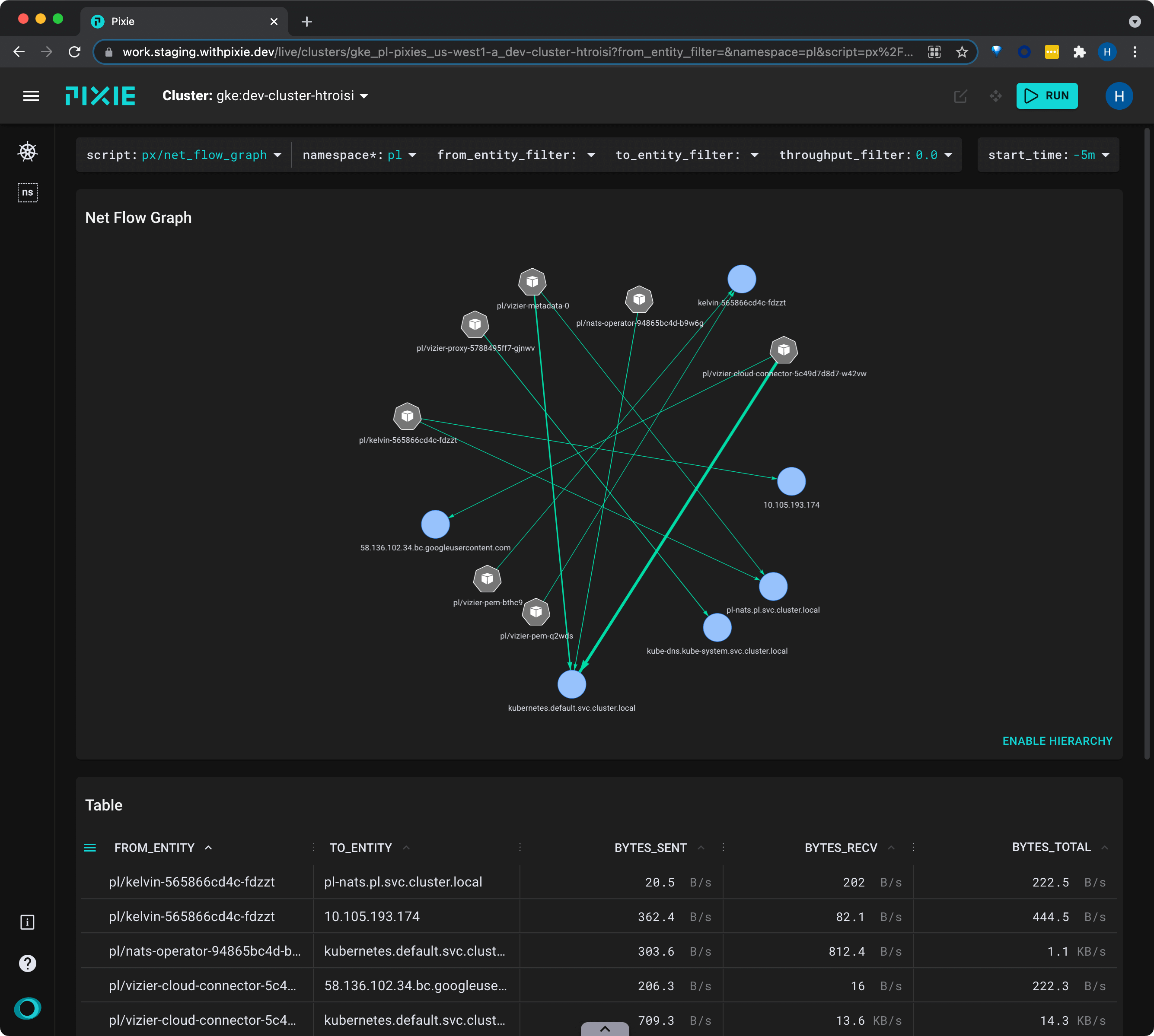Open the hamburger navigation menu

tap(31, 96)
